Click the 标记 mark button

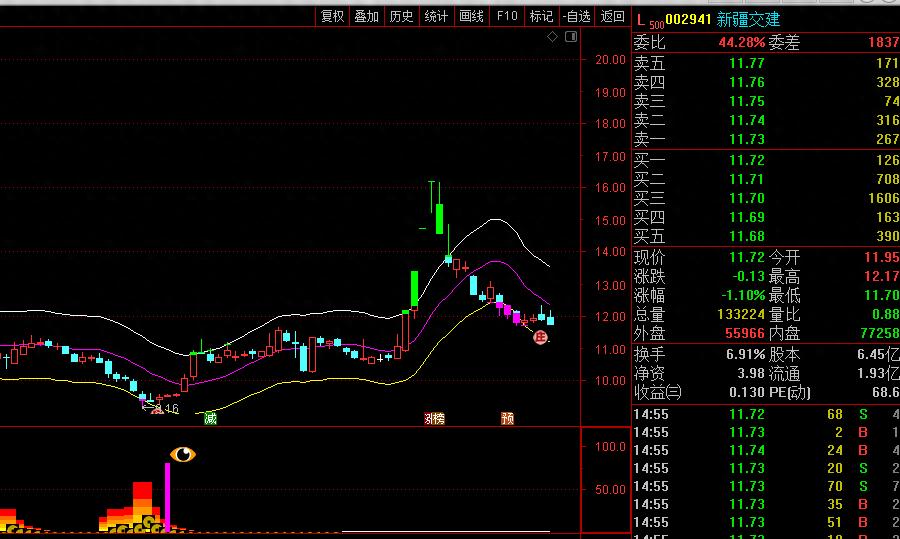pos(541,16)
